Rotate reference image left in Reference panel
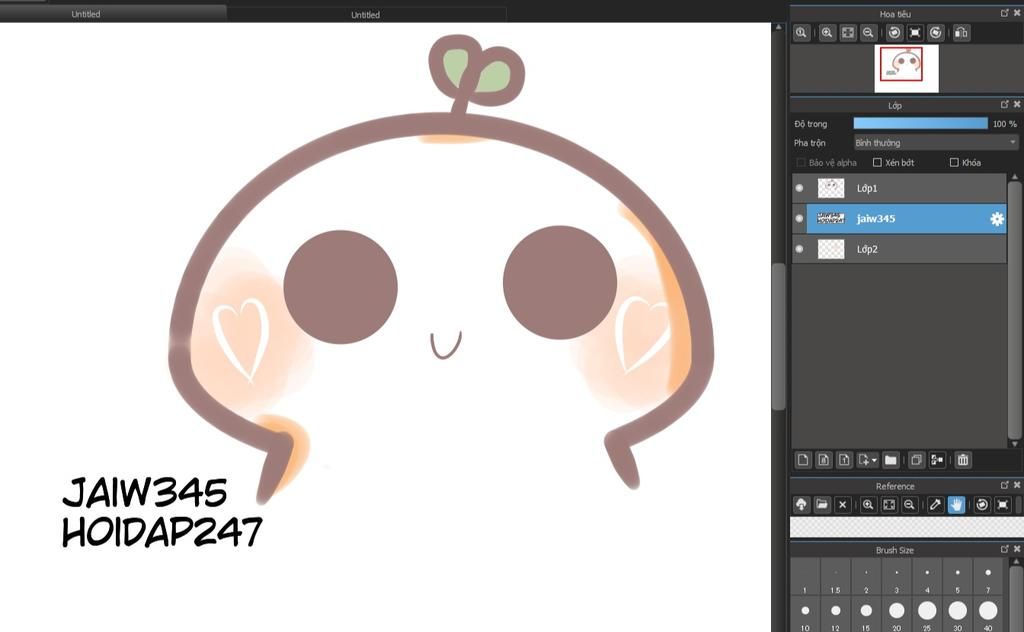Image resolution: width=1024 pixels, height=632 pixels. click(x=982, y=505)
